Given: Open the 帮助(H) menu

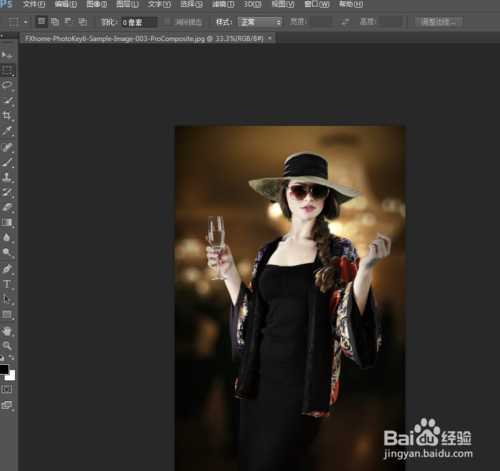Looking at the screenshot, I should (351, 4).
